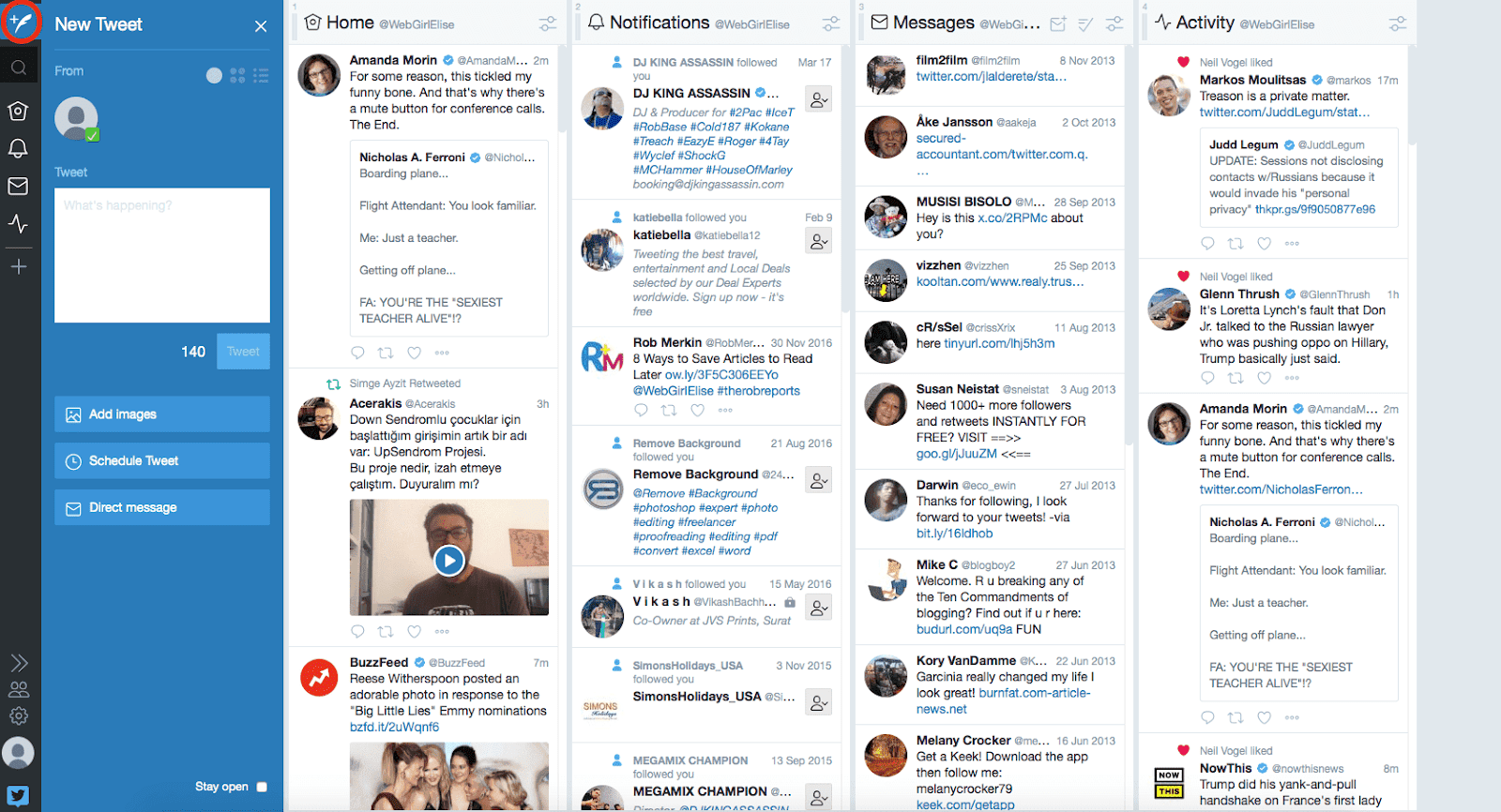
Task: Toggle the Stay open checkbox
Action: 262,787
